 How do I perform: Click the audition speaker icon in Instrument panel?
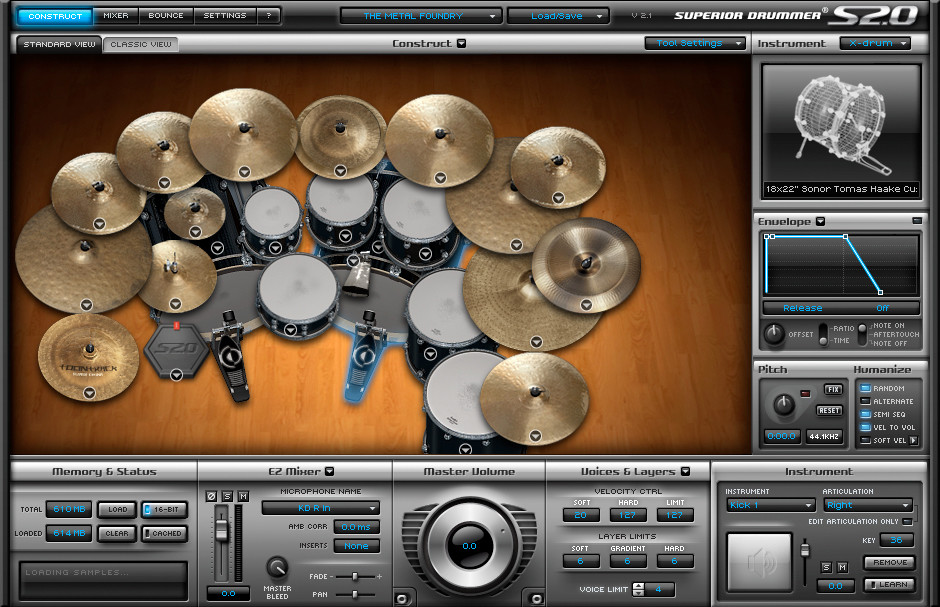pyautogui.click(x=759, y=562)
